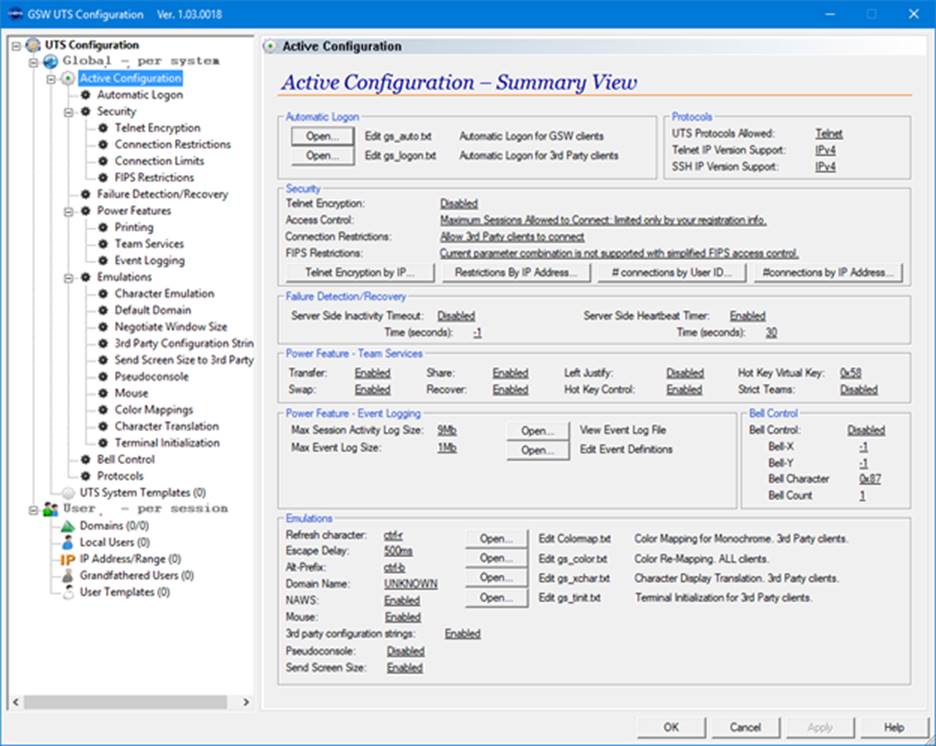
Task: Click the Active Configuration tree node icon
Action: tap(68, 78)
